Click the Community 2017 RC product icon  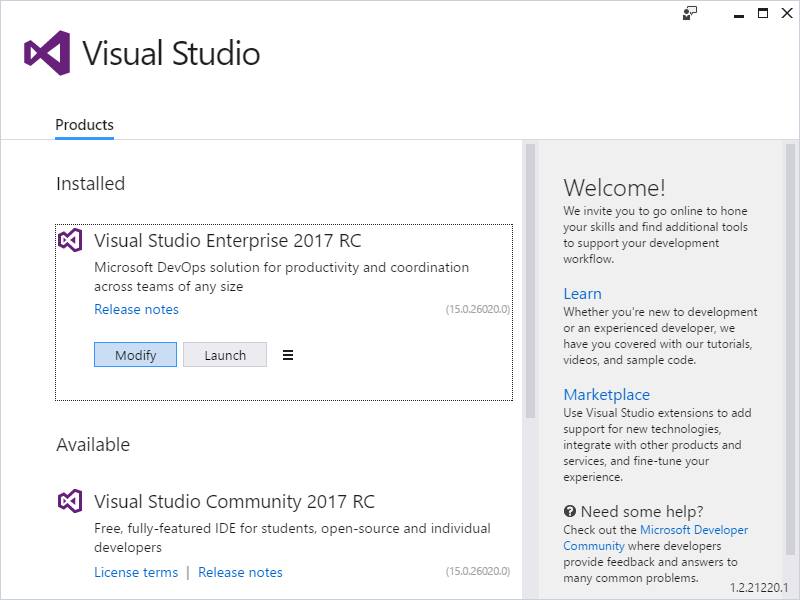pyautogui.click(x=70, y=501)
